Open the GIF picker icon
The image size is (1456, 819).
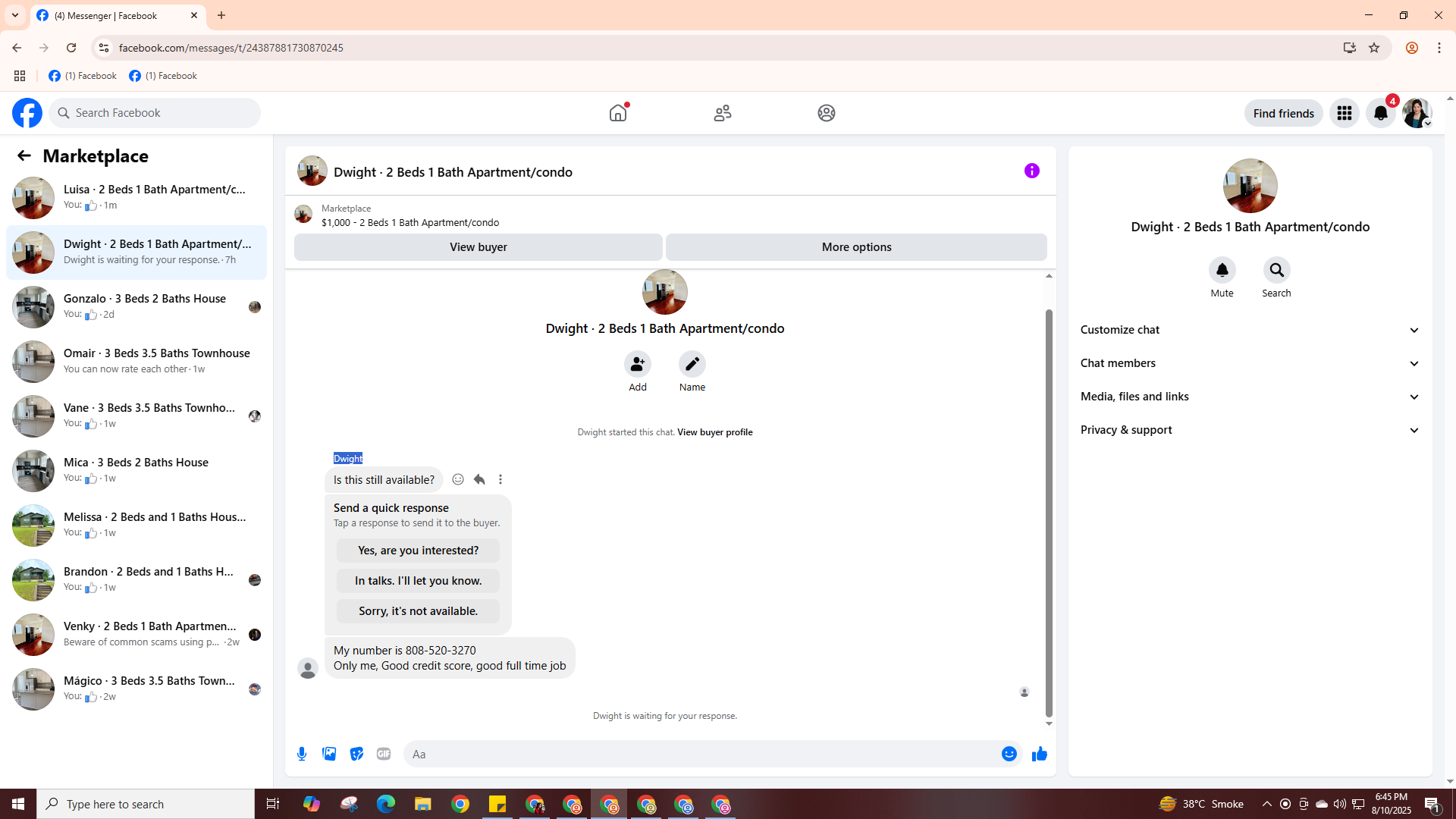coord(384,754)
